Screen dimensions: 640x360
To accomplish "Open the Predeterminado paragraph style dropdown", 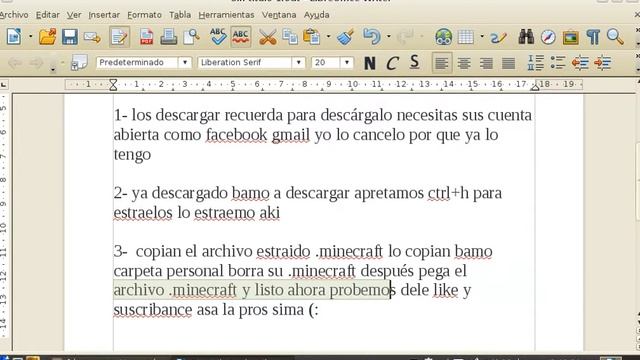I will 185,62.
